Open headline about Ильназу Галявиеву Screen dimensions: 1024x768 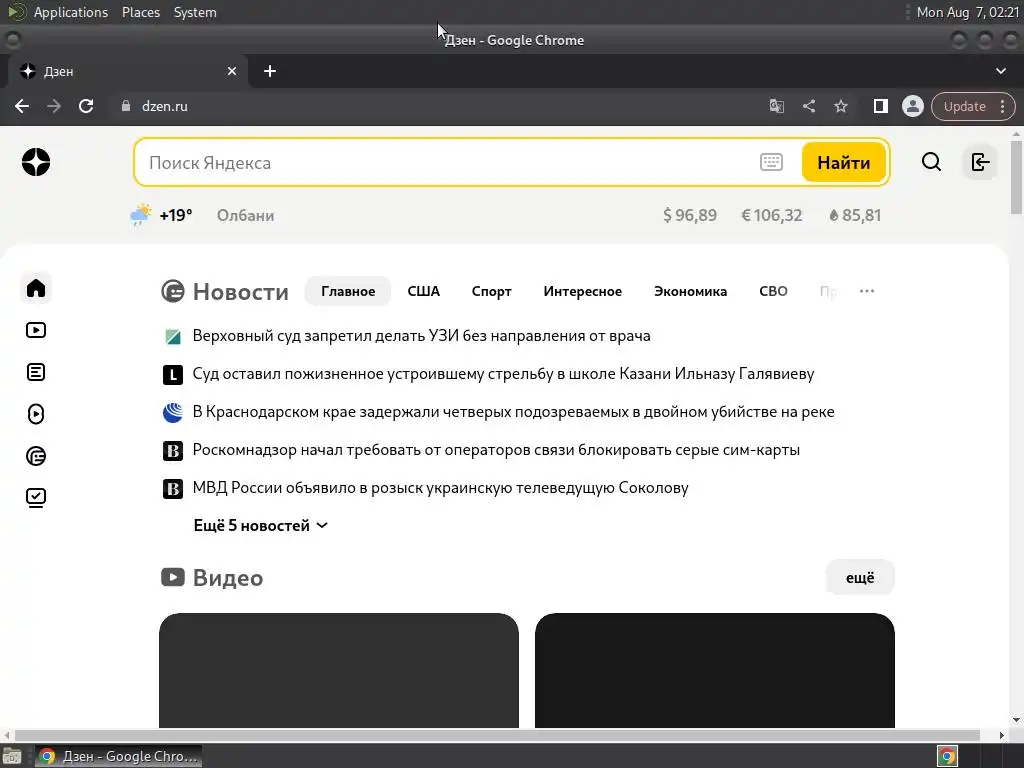tap(503, 374)
